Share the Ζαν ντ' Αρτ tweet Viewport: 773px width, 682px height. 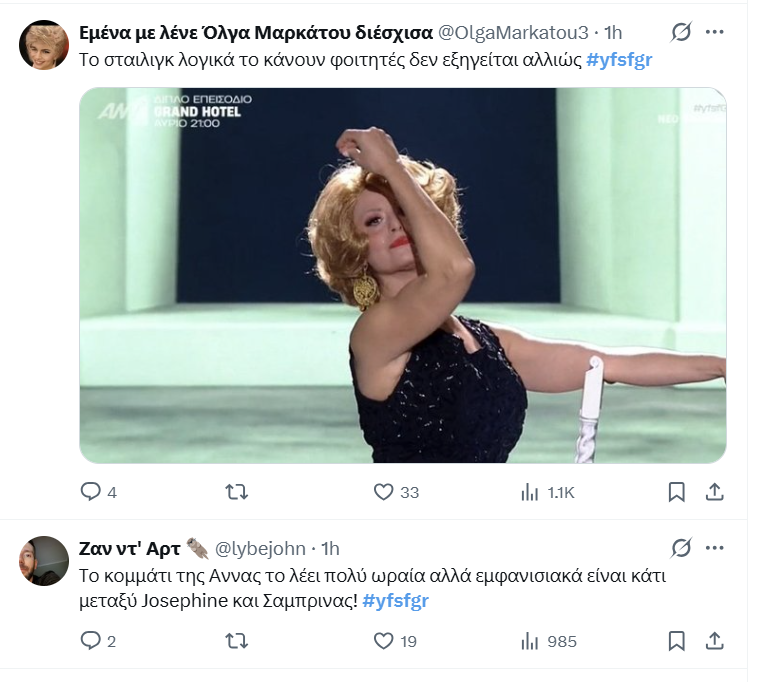715,641
